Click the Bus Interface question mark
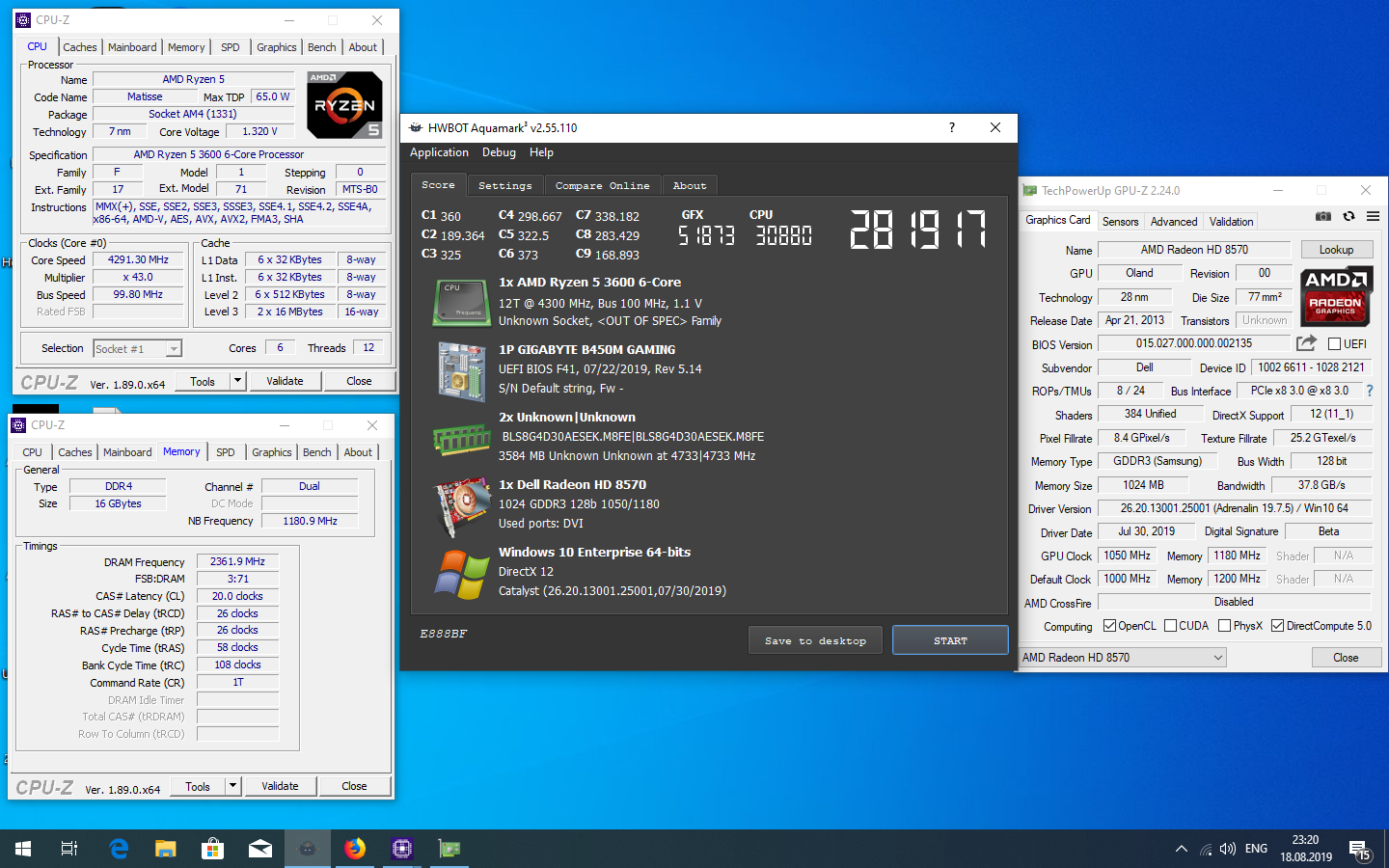Screen dimensions: 1389x868 pos(1369,391)
